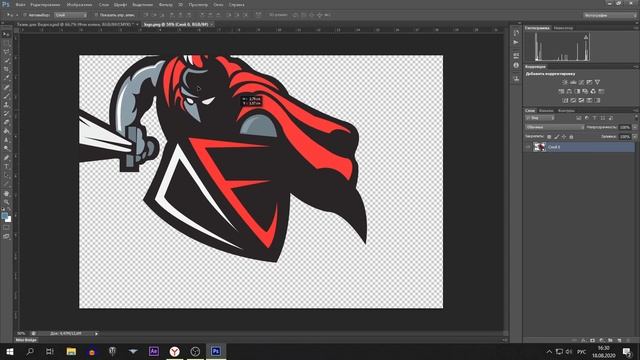Toggle lock all for the layer
The height and width of the screenshot is (360, 640).
(571, 137)
